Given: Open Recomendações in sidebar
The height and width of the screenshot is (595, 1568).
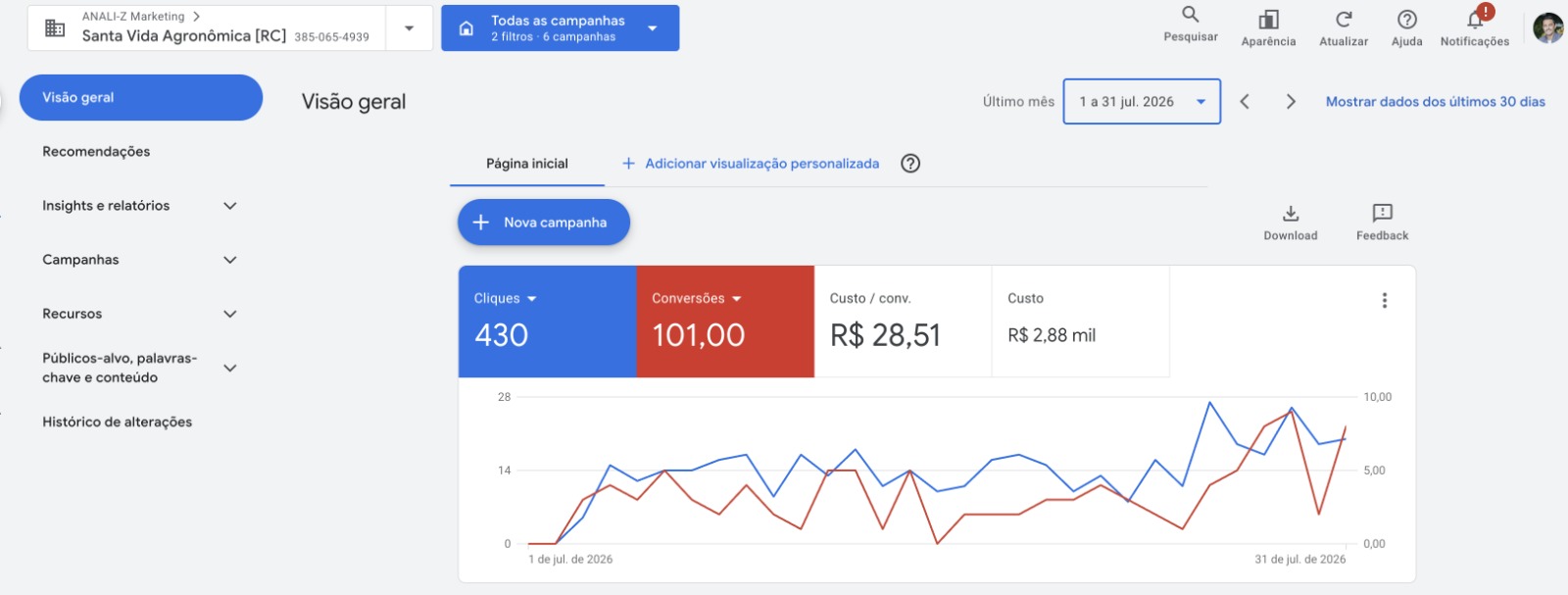Looking at the screenshot, I should pos(96,152).
